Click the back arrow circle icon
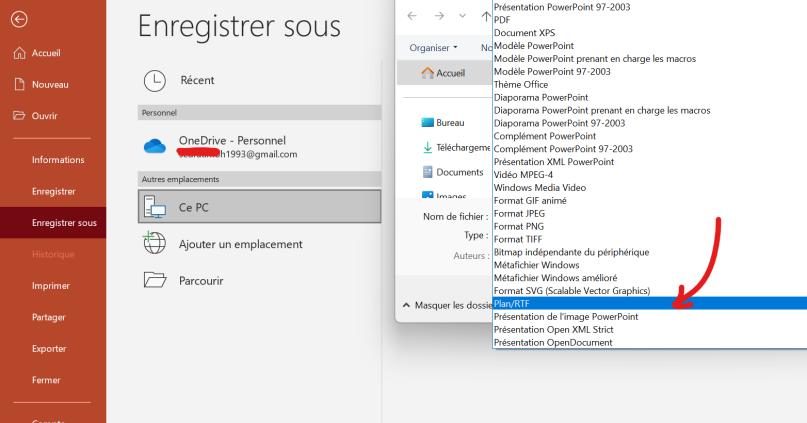 pyautogui.click(x=19, y=20)
